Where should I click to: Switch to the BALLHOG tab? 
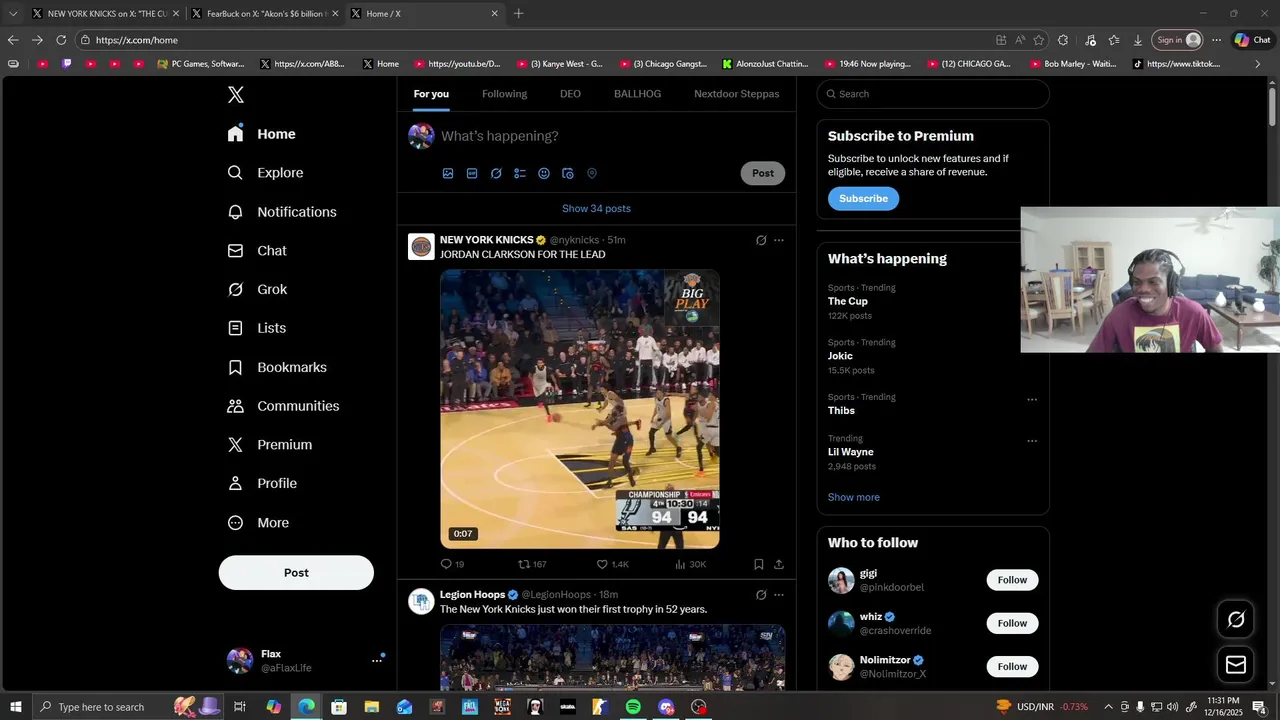637,94
